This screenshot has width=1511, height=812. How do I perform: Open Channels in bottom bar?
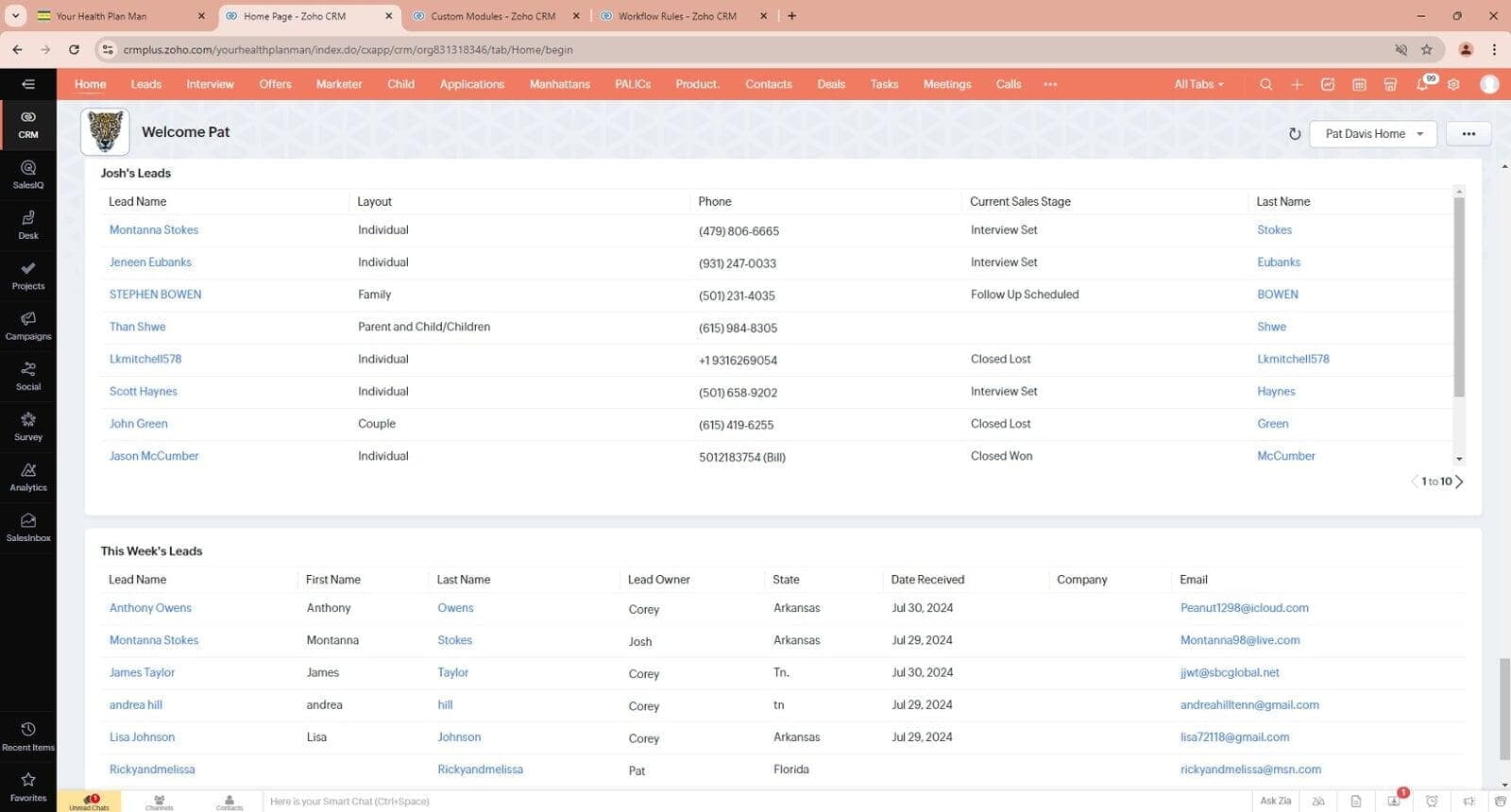point(160,802)
